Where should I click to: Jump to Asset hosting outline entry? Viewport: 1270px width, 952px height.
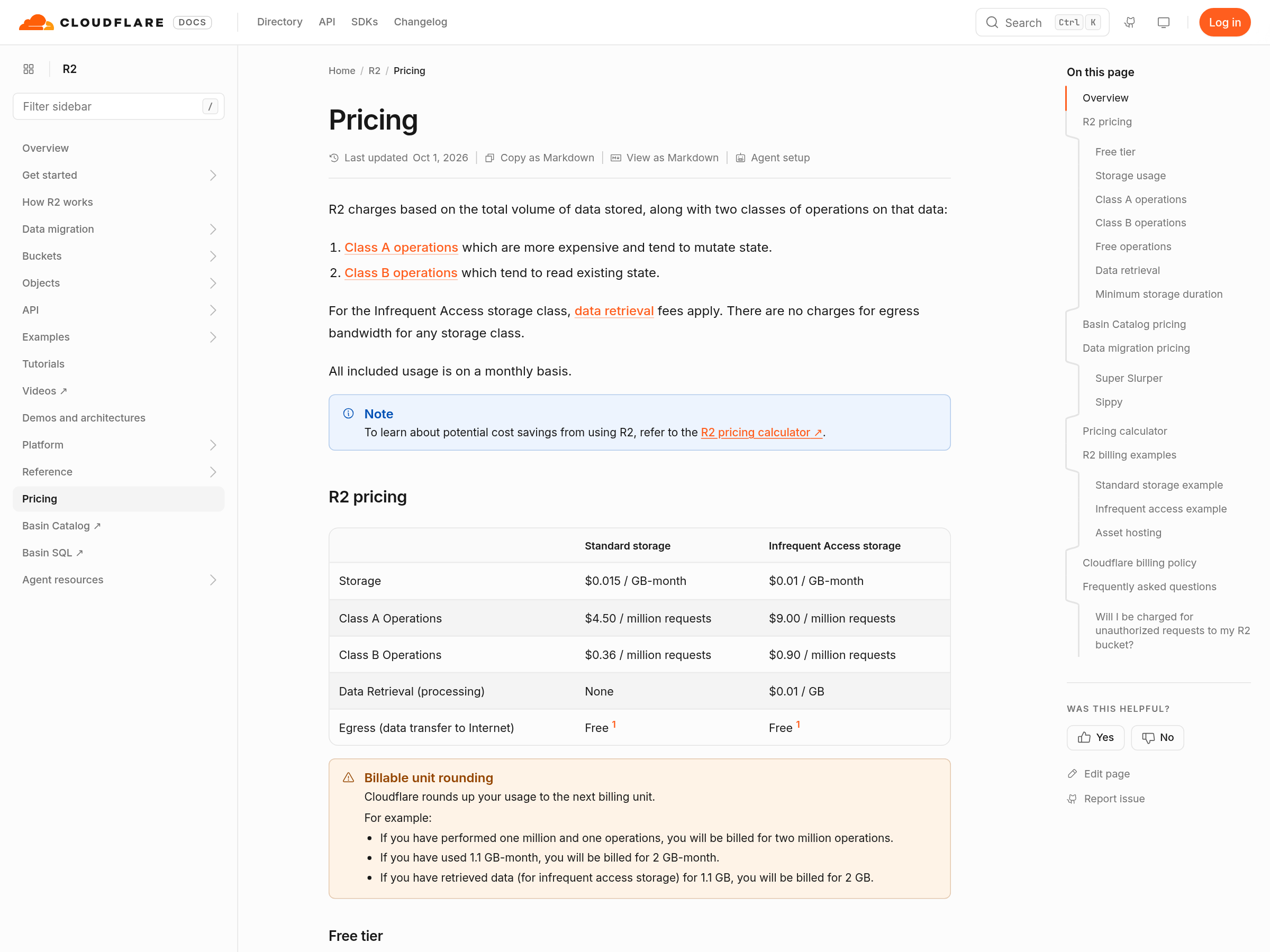[x=1128, y=533]
